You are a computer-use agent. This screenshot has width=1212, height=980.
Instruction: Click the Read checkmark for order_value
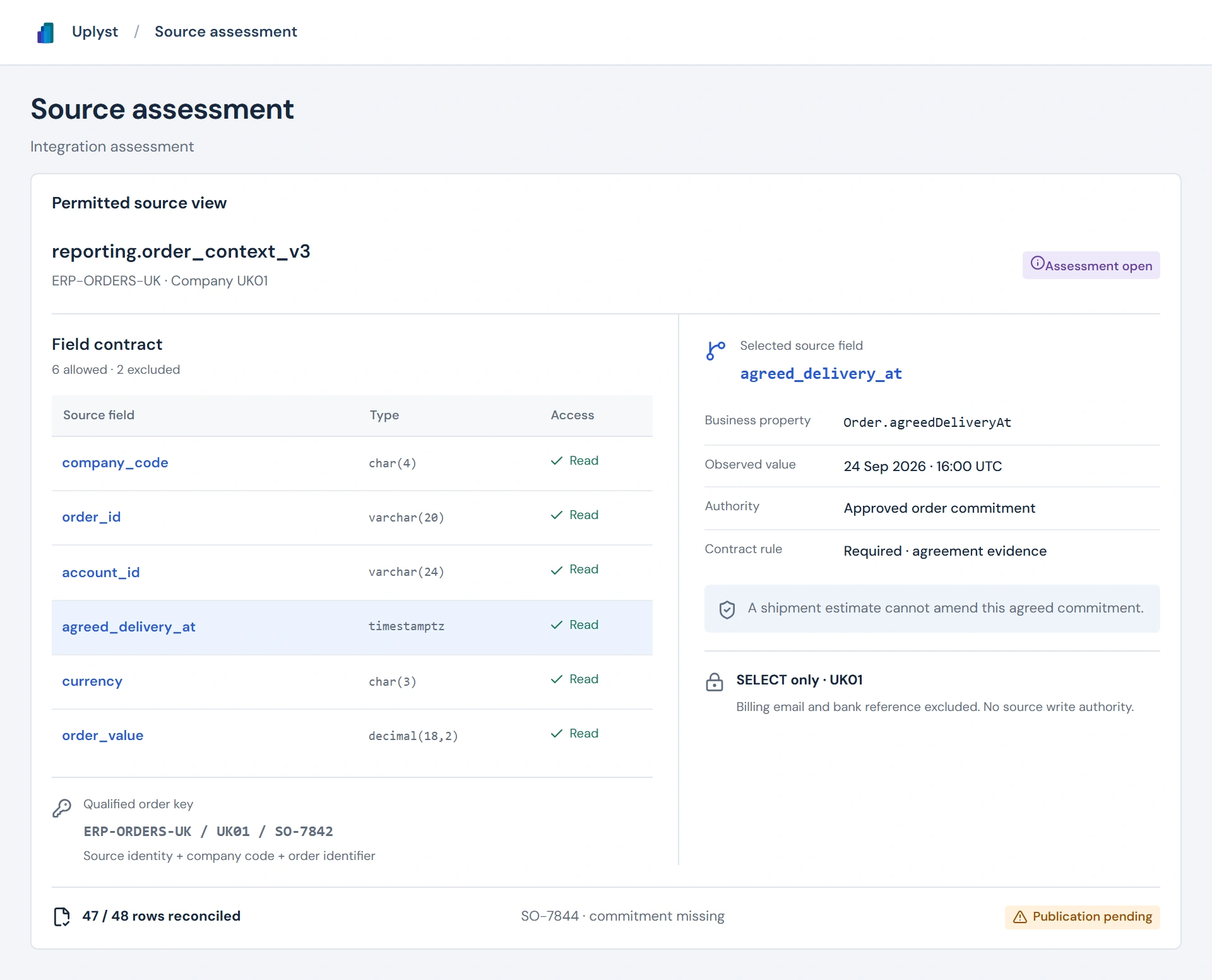point(556,734)
